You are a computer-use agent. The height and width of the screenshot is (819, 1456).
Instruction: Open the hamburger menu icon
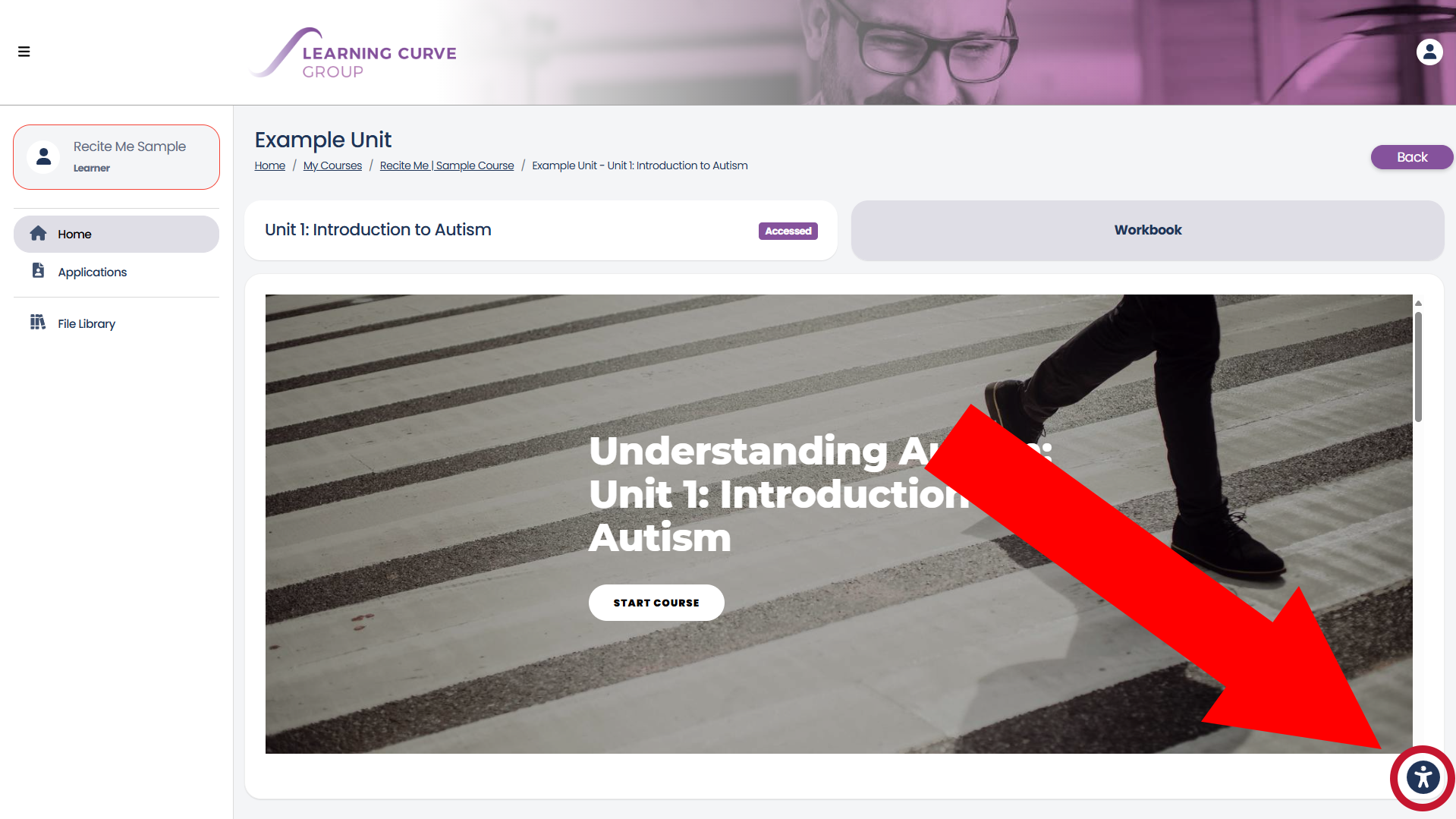24,52
